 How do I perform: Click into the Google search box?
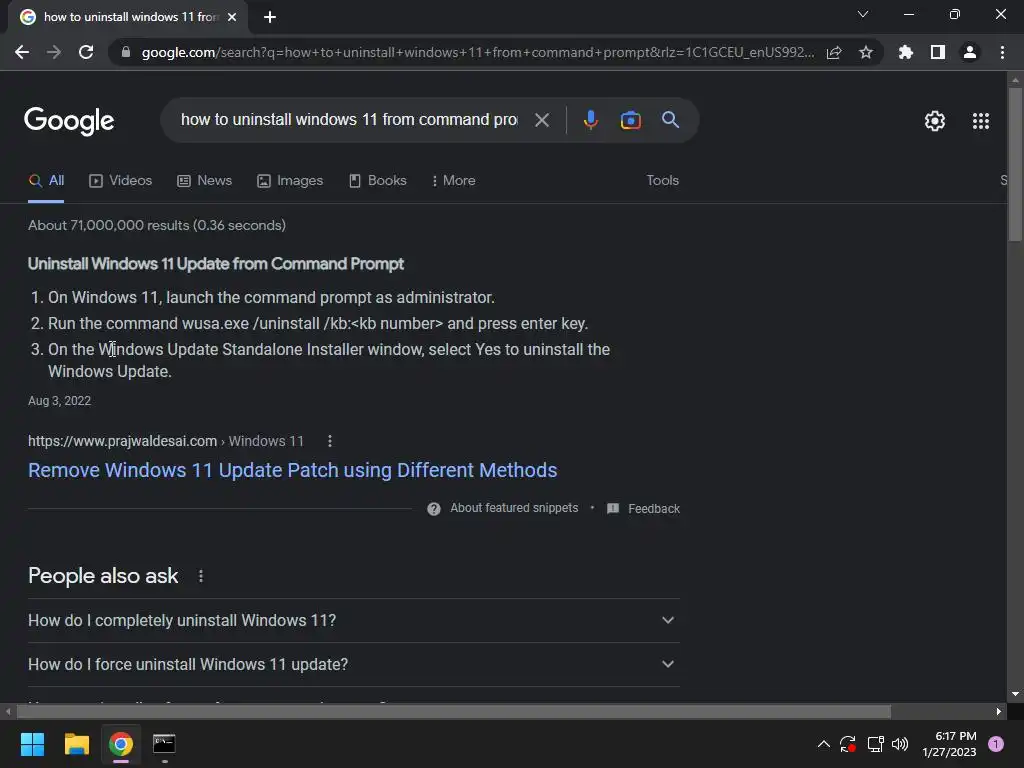point(349,120)
